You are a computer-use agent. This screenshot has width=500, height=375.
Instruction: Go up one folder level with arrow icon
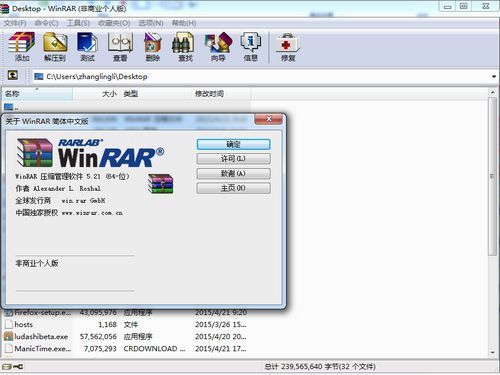point(13,75)
